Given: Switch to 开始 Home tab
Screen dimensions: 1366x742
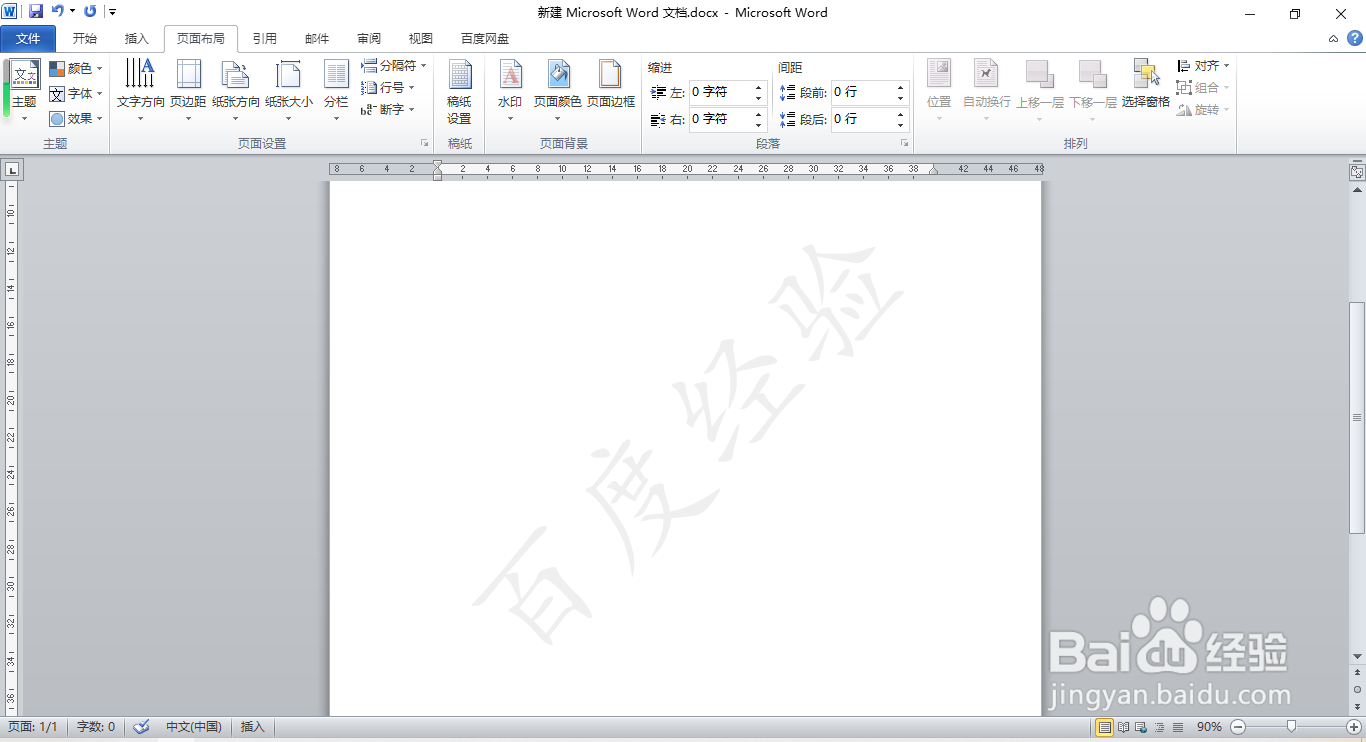Looking at the screenshot, I should coord(85,39).
